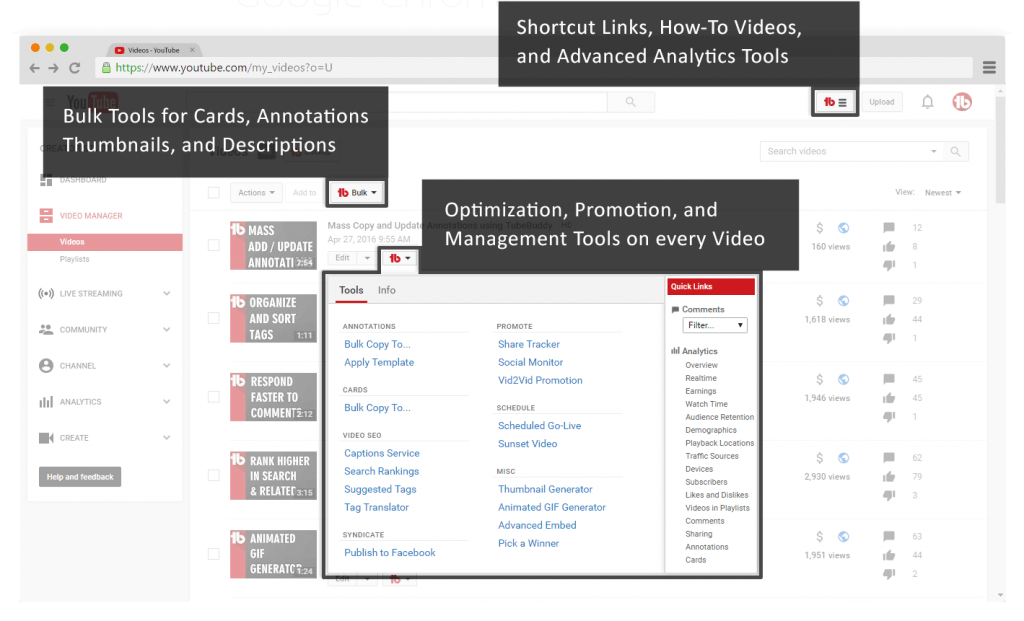Click the Channel sidebar icon
This screenshot has height=621, width=1024.
tap(46, 366)
